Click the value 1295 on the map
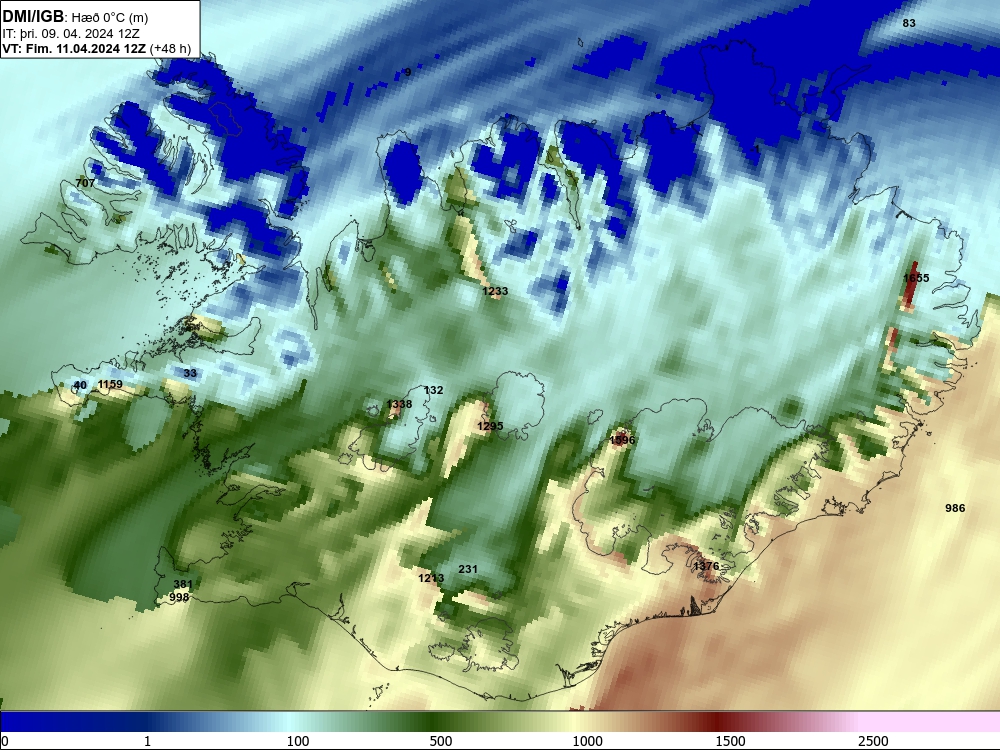Image resolution: width=1000 pixels, height=750 pixels. click(490, 426)
